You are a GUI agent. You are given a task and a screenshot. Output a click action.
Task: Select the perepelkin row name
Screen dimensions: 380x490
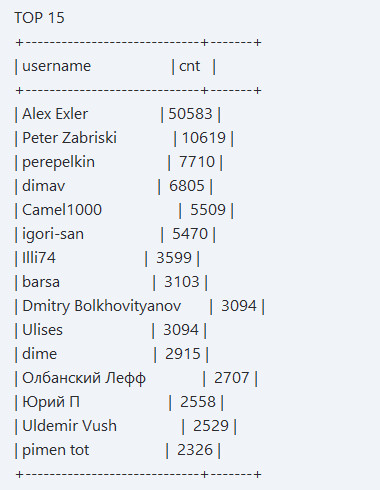[58, 162]
